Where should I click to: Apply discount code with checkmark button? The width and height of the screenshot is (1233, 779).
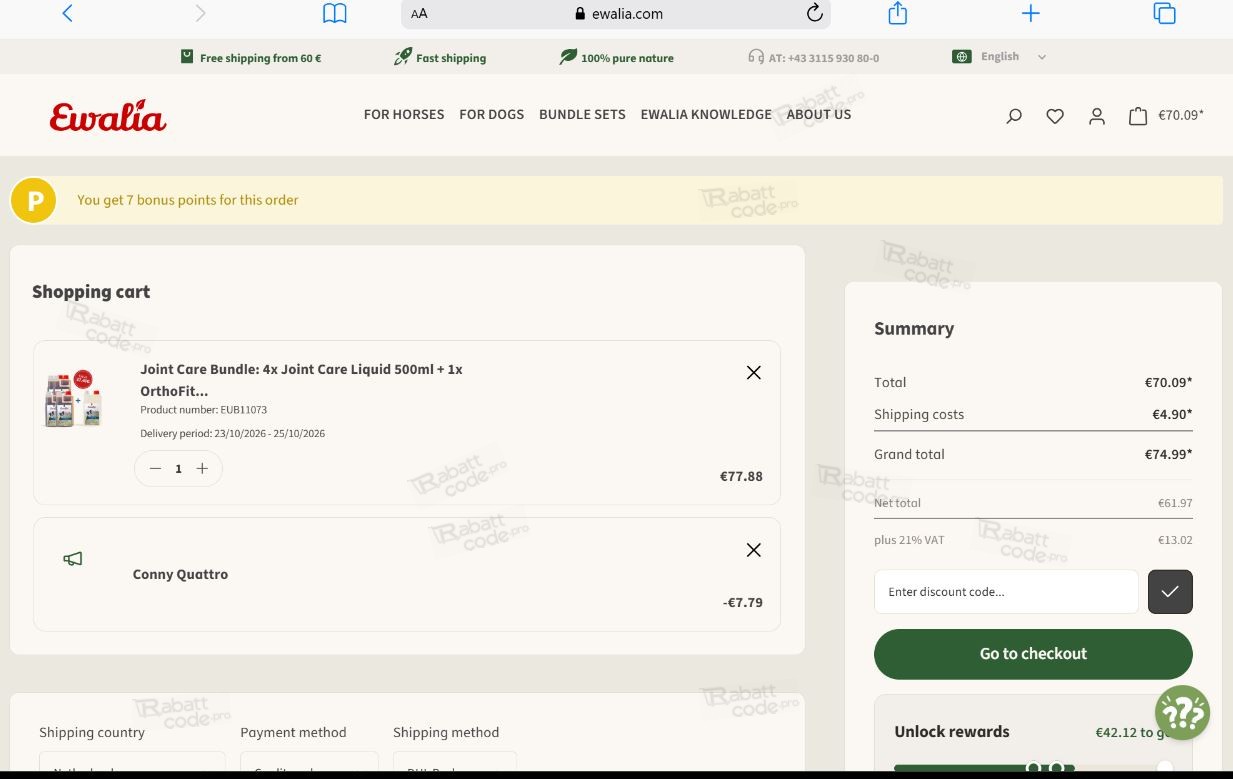click(x=1170, y=591)
